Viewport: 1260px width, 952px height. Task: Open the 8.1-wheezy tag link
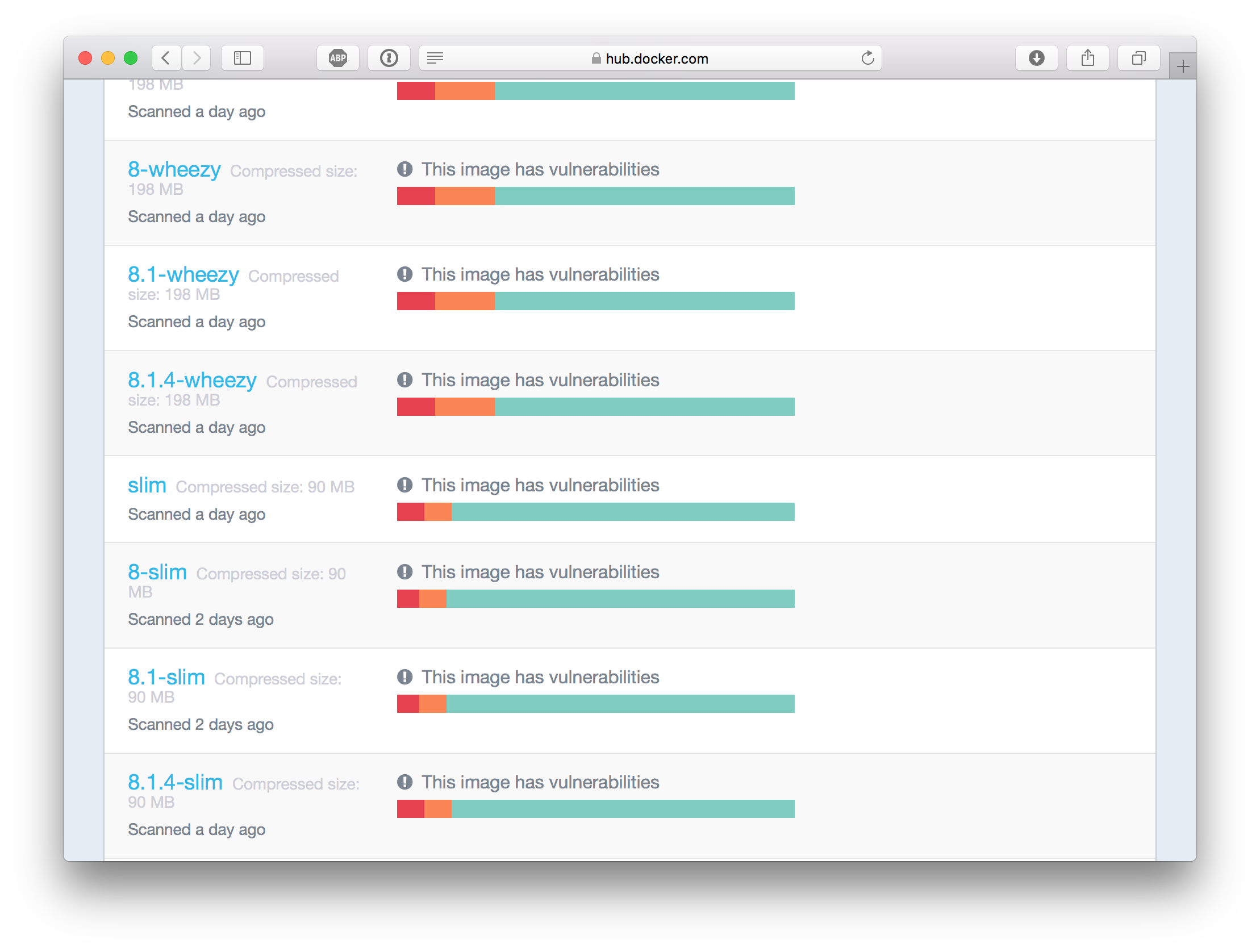pos(183,274)
